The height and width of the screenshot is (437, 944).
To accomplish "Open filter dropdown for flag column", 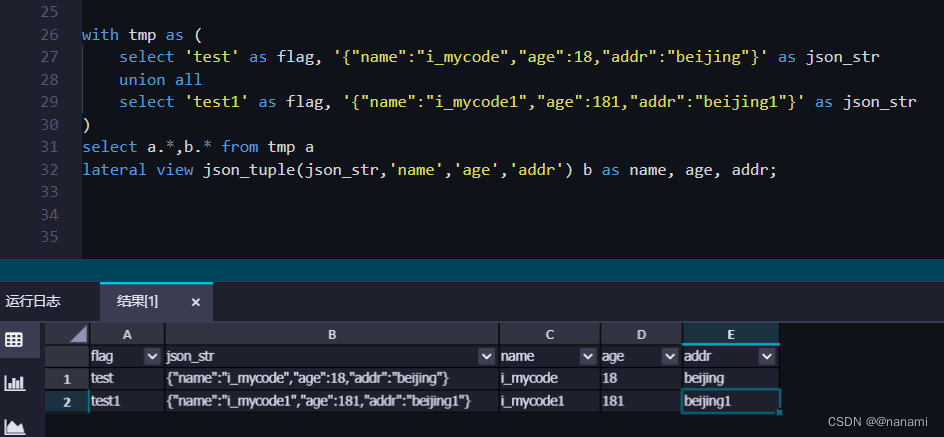I will 152,356.
